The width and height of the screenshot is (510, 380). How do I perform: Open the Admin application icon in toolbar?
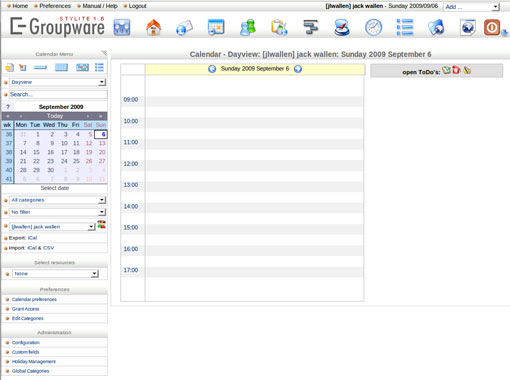coord(122,27)
